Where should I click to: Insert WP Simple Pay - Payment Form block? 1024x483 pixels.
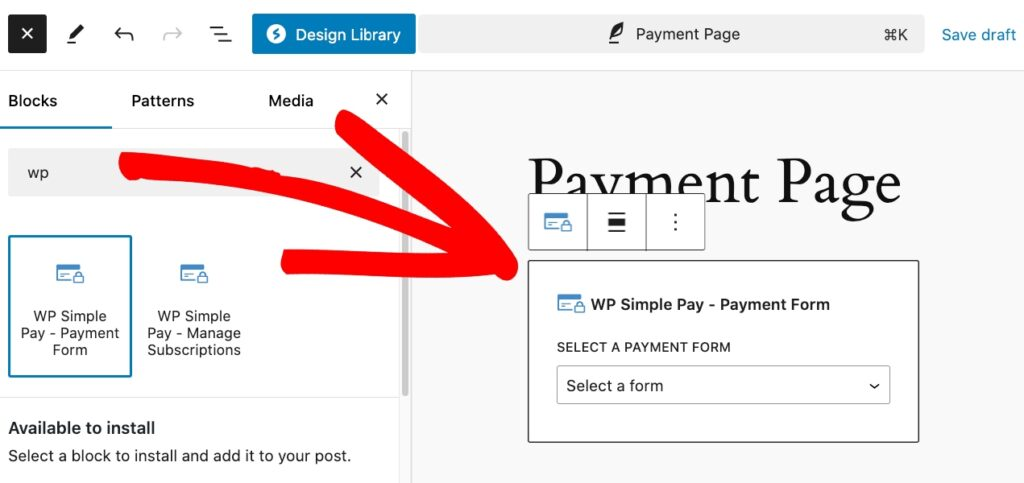(x=70, y=306)
